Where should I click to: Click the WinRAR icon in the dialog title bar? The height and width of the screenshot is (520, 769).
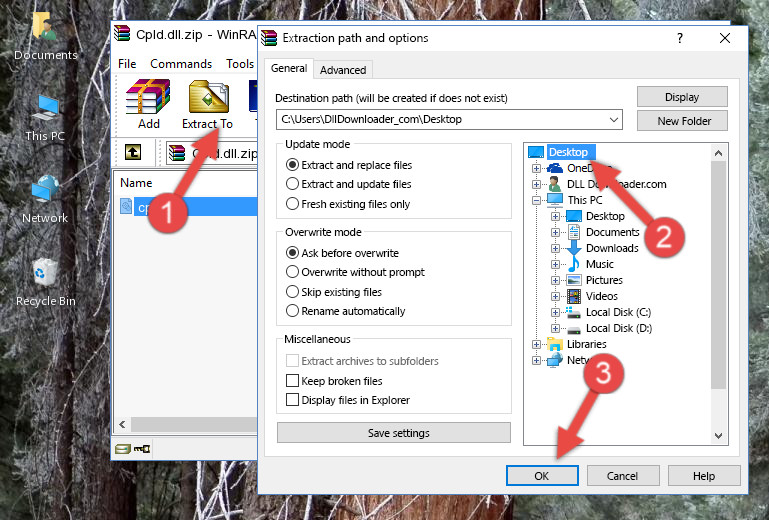(x=269, y=38)
